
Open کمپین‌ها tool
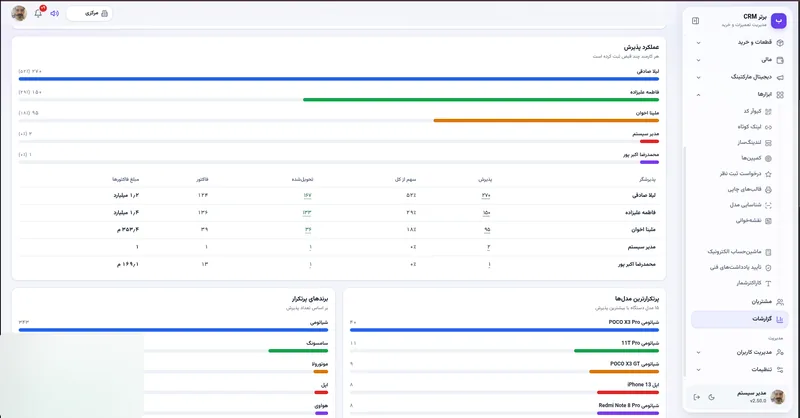tap(756, 158)
